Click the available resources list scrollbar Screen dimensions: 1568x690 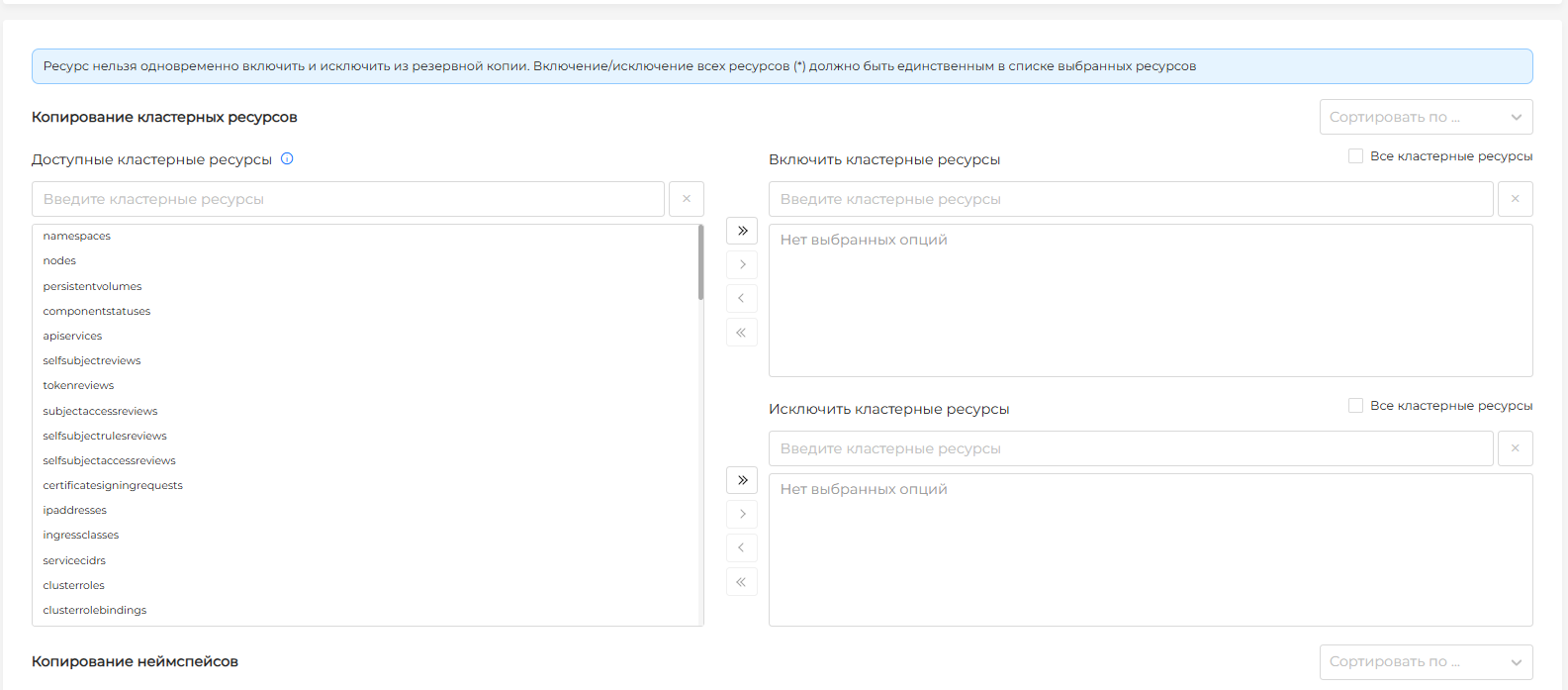(700, 262)
